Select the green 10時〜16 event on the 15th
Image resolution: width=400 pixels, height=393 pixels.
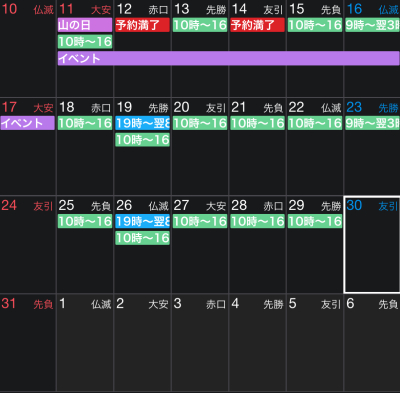pos(315,25)
